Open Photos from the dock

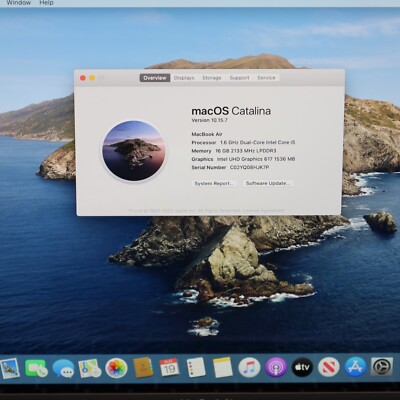(x=116, y=368)
